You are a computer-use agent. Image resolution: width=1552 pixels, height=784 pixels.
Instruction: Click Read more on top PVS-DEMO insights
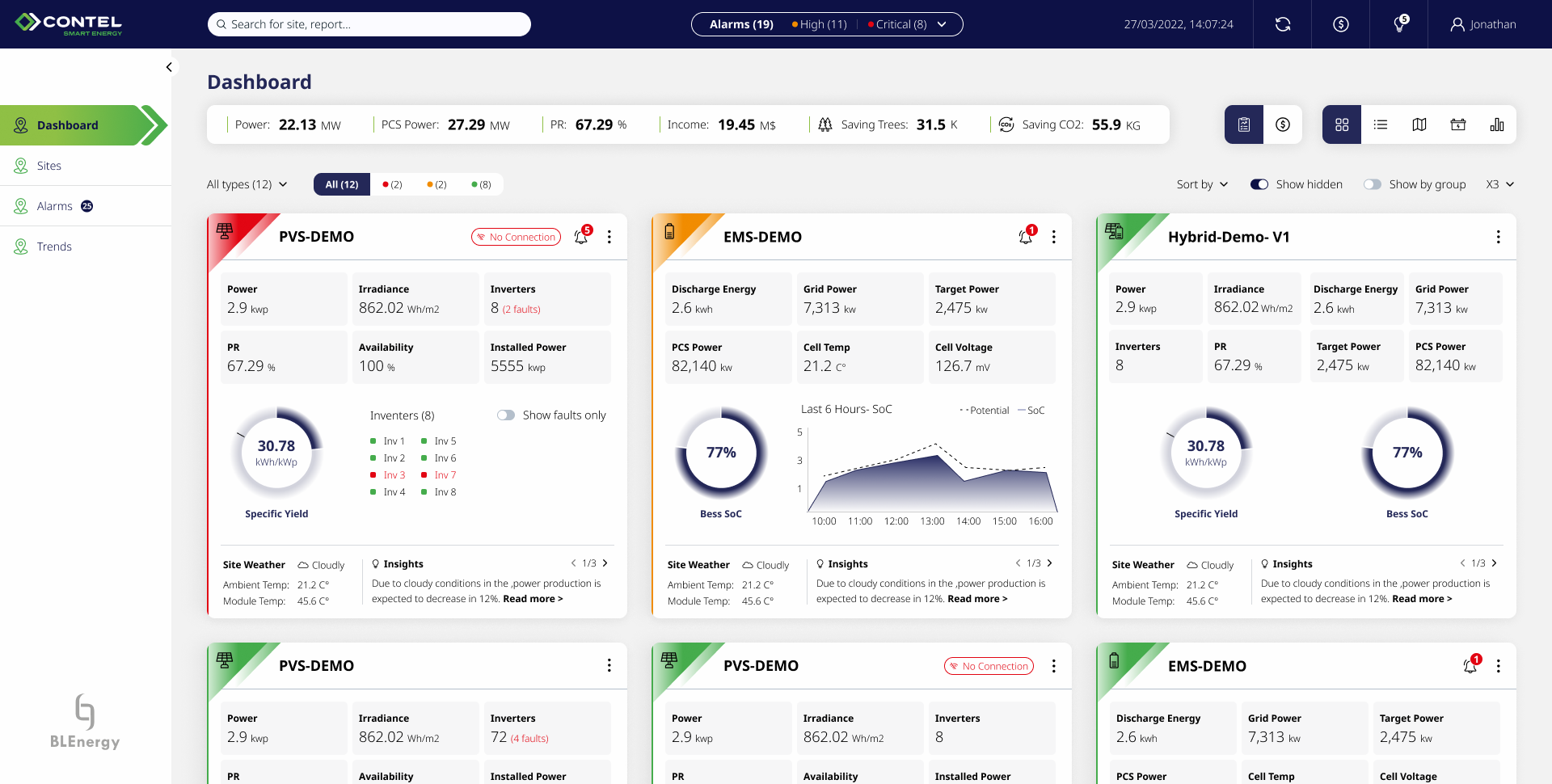click(533, 599)
